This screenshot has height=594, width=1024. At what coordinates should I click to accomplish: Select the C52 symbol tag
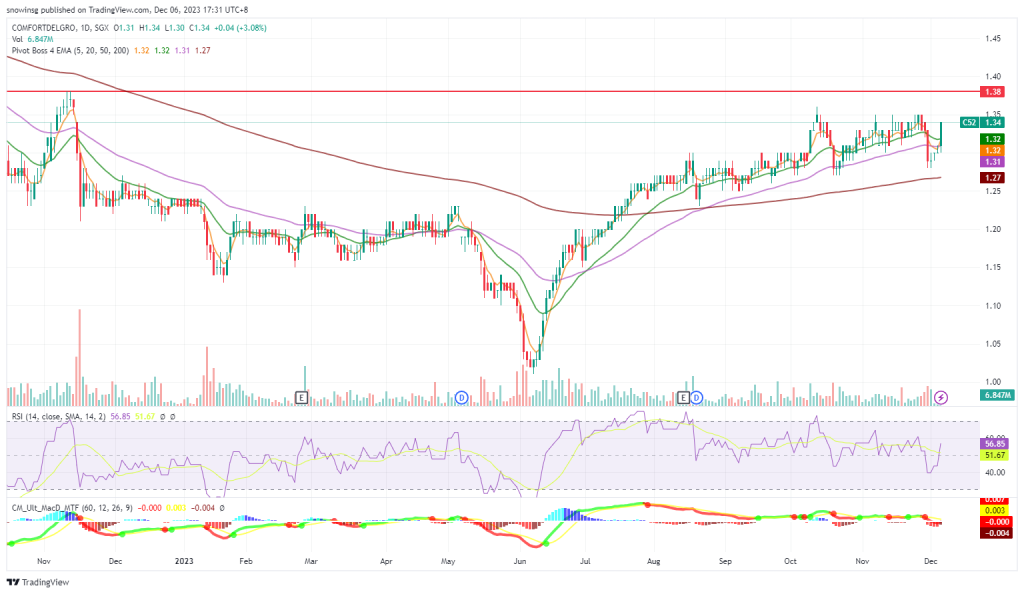[969, 122]
